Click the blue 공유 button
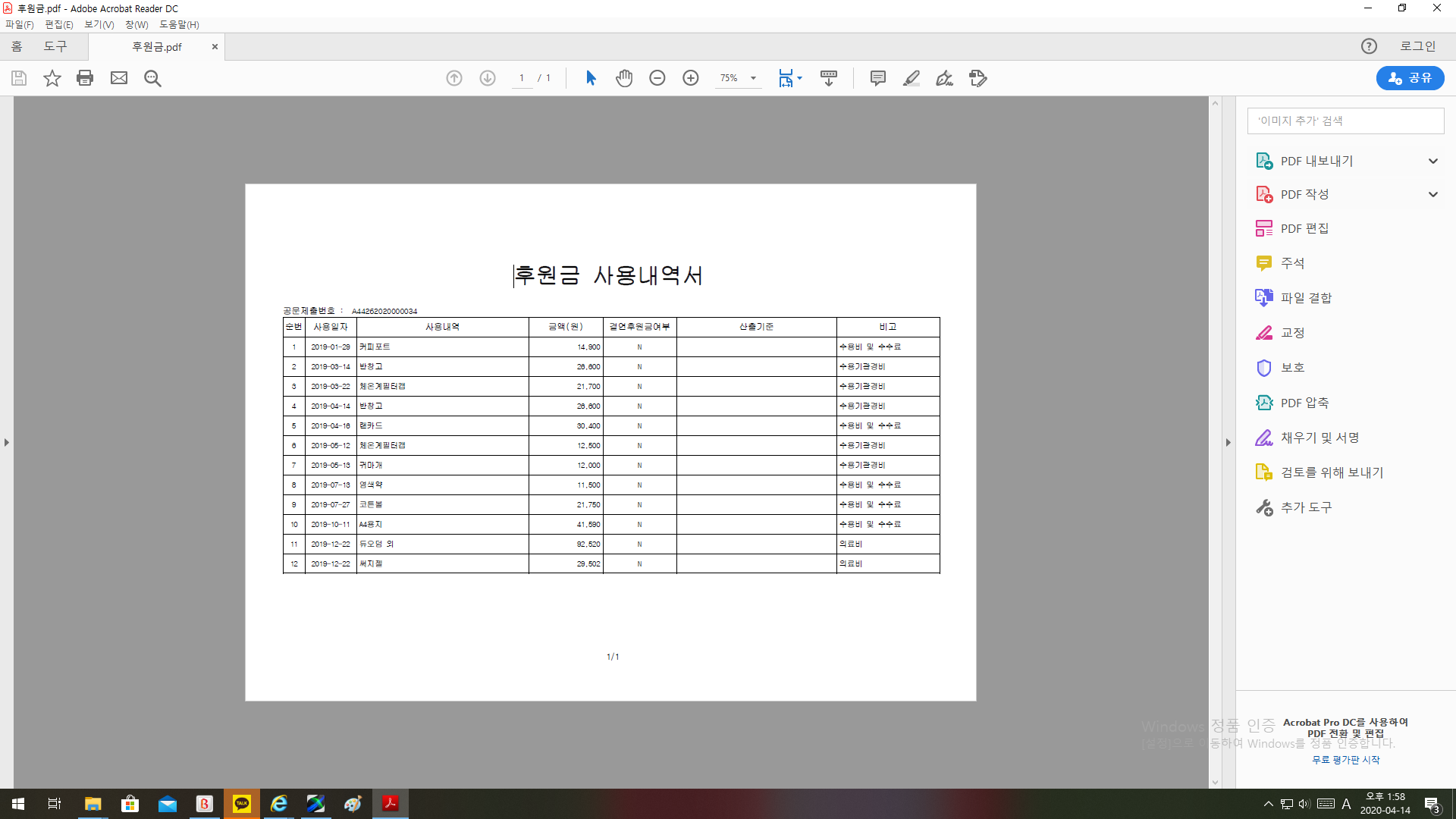This screenshot has height=819, width=1456. point(1410,78)
